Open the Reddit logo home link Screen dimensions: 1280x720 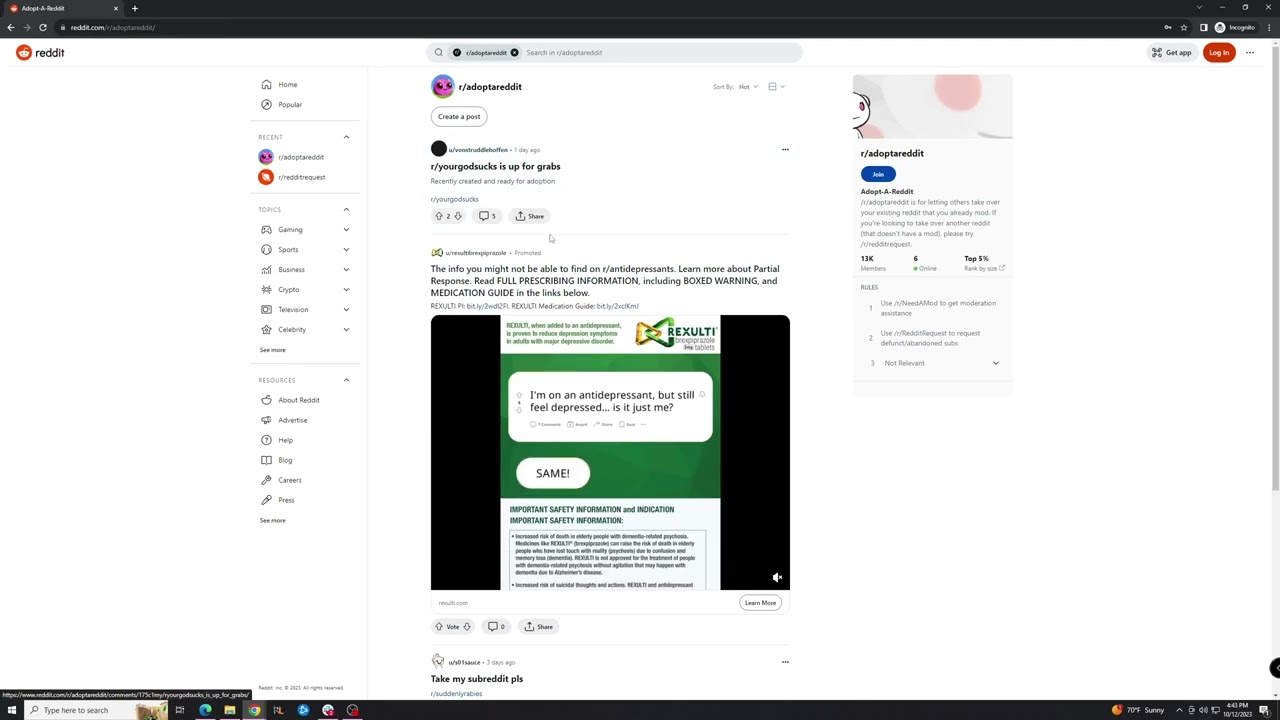[40, 53]
